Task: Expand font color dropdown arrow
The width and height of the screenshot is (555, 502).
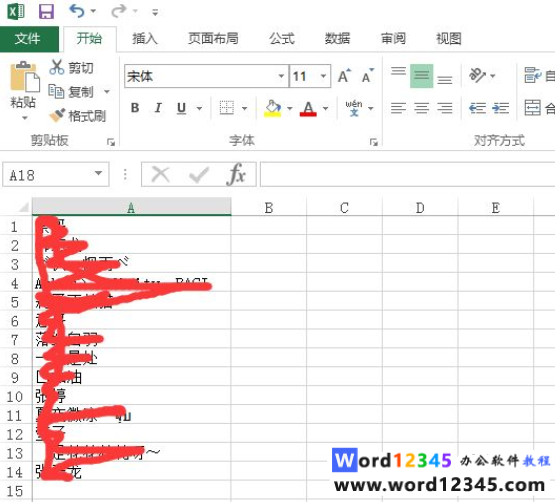Action: pos(326,108)
